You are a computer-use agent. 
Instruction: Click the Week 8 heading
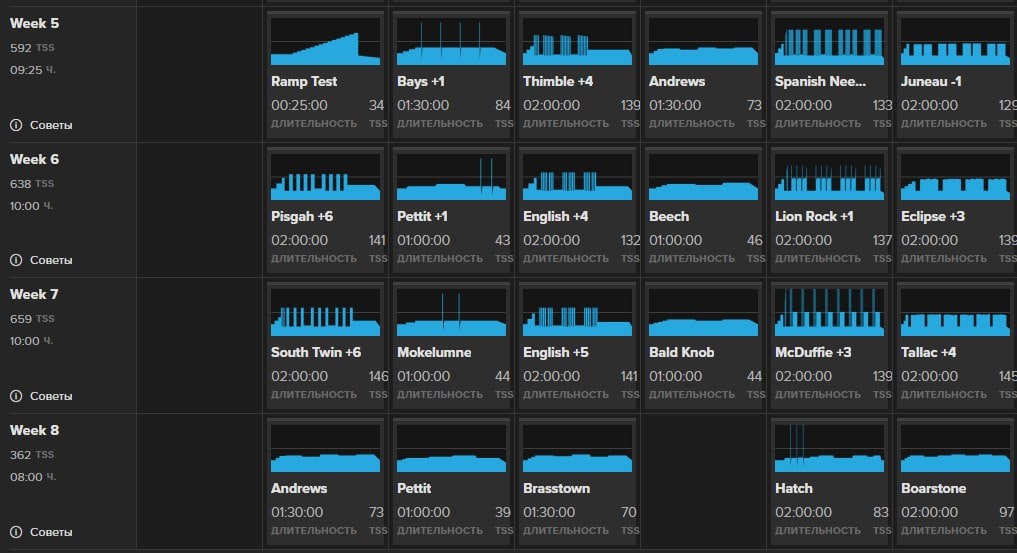(x=34, y=430)
